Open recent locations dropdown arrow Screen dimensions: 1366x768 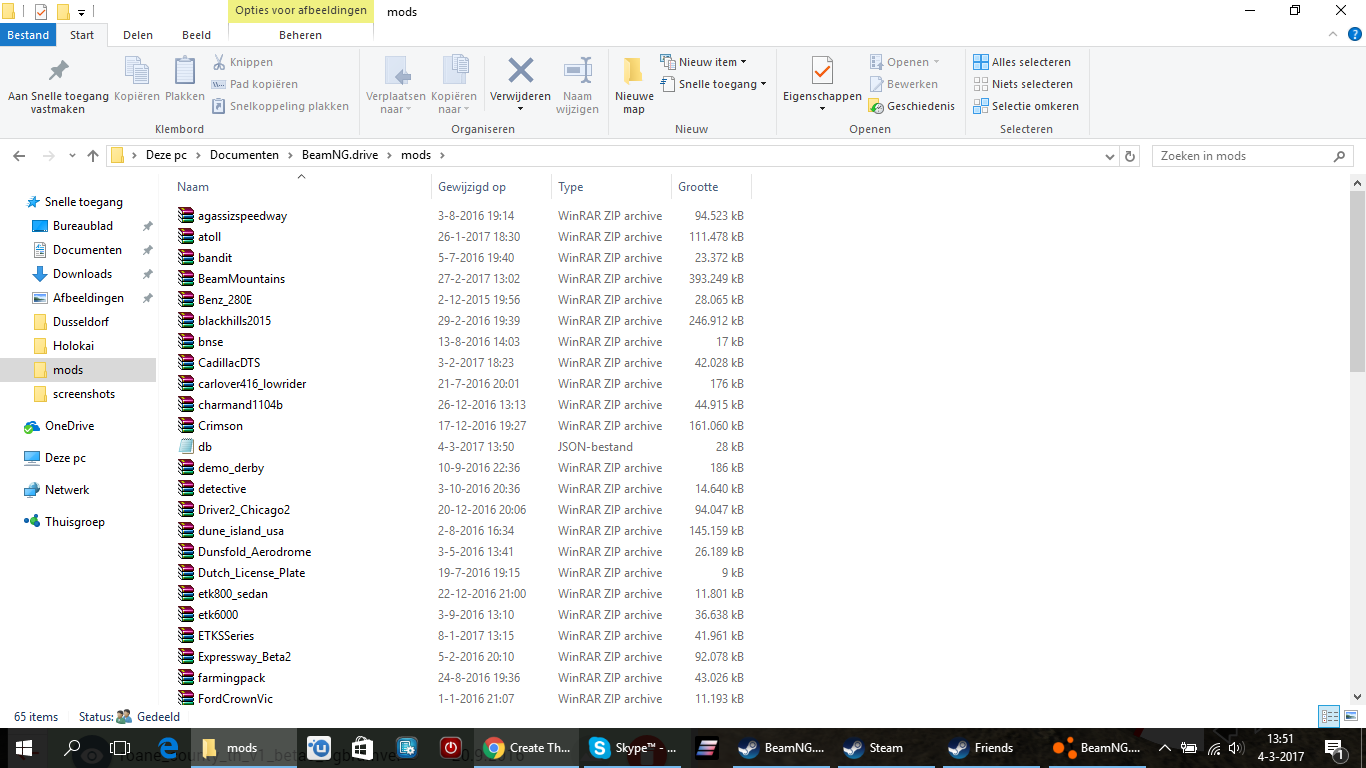click(72, 156)
